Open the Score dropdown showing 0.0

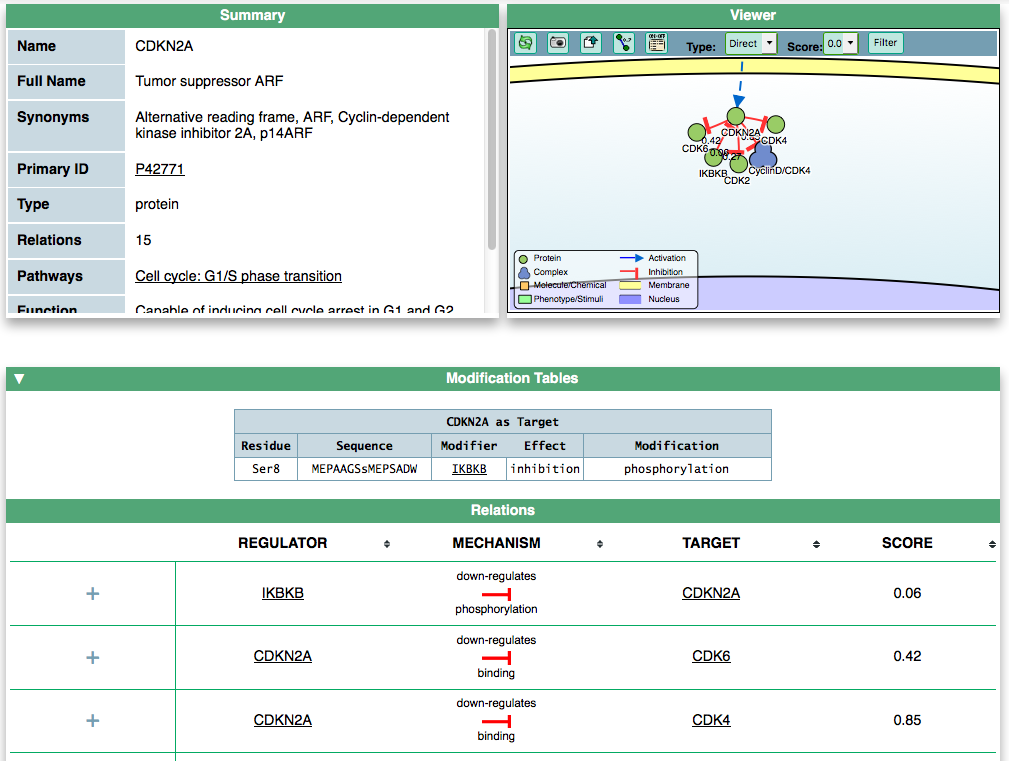[x=841, y=44]
